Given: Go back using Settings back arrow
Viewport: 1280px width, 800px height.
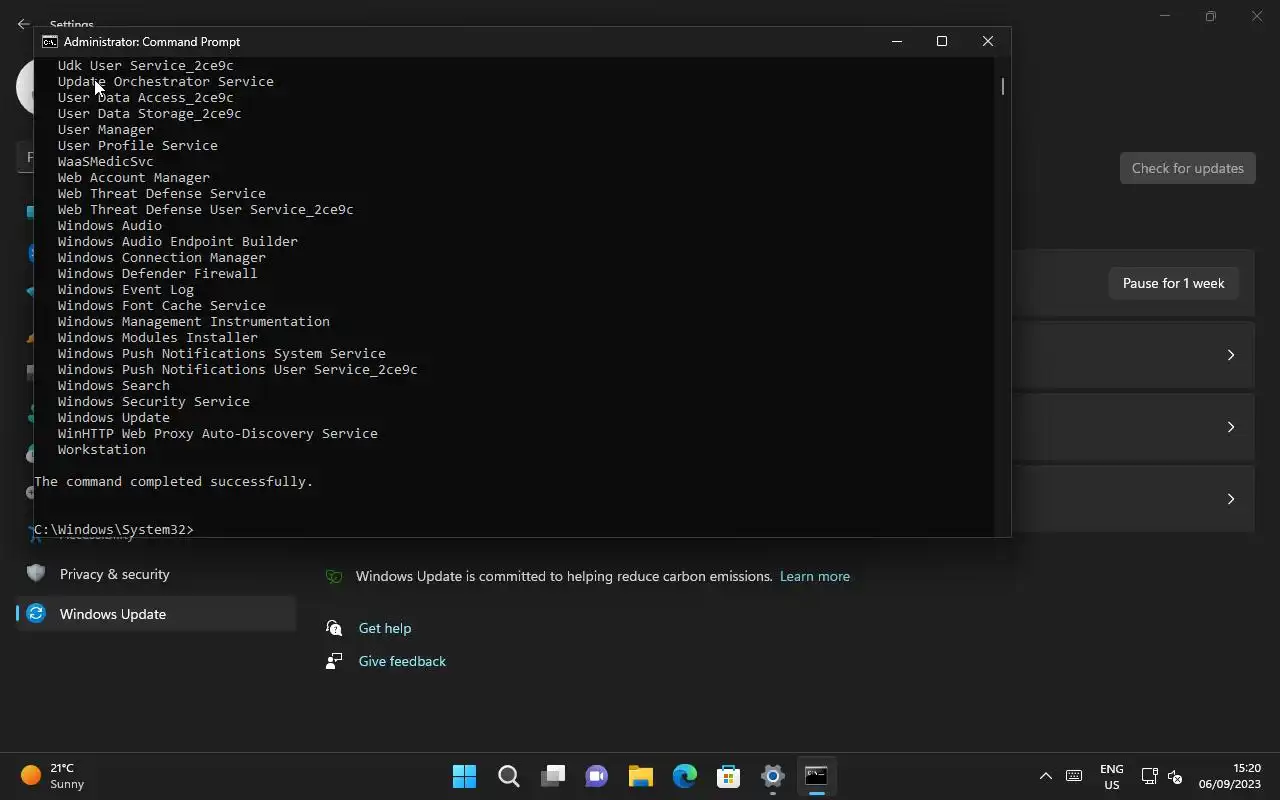Looking at the screenshot, I should (x=23, y=24).
